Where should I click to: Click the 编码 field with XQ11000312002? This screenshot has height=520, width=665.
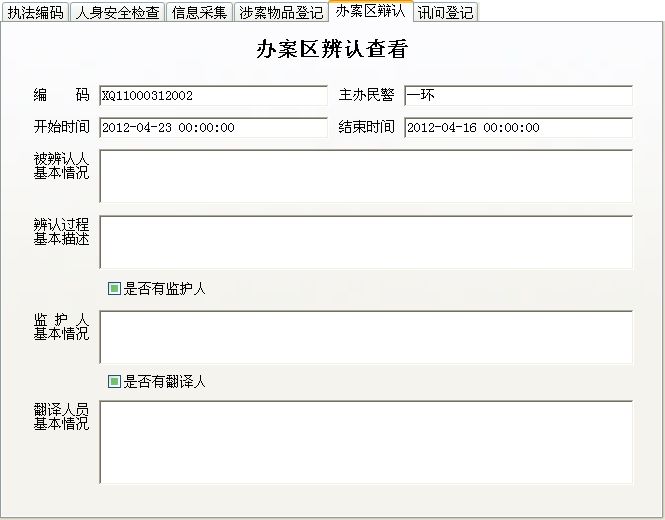(x=213, y=95)
